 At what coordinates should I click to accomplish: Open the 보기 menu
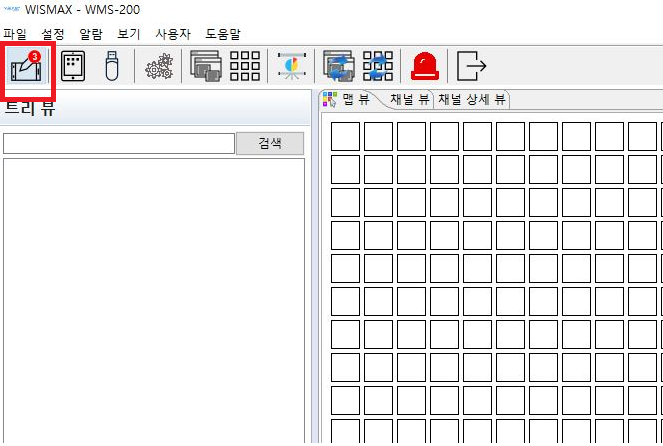tap(129, 33)
